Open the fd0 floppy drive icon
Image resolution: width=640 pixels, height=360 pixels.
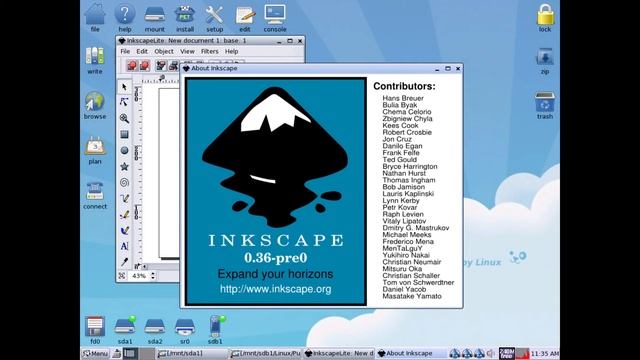[x=95, y=330]
